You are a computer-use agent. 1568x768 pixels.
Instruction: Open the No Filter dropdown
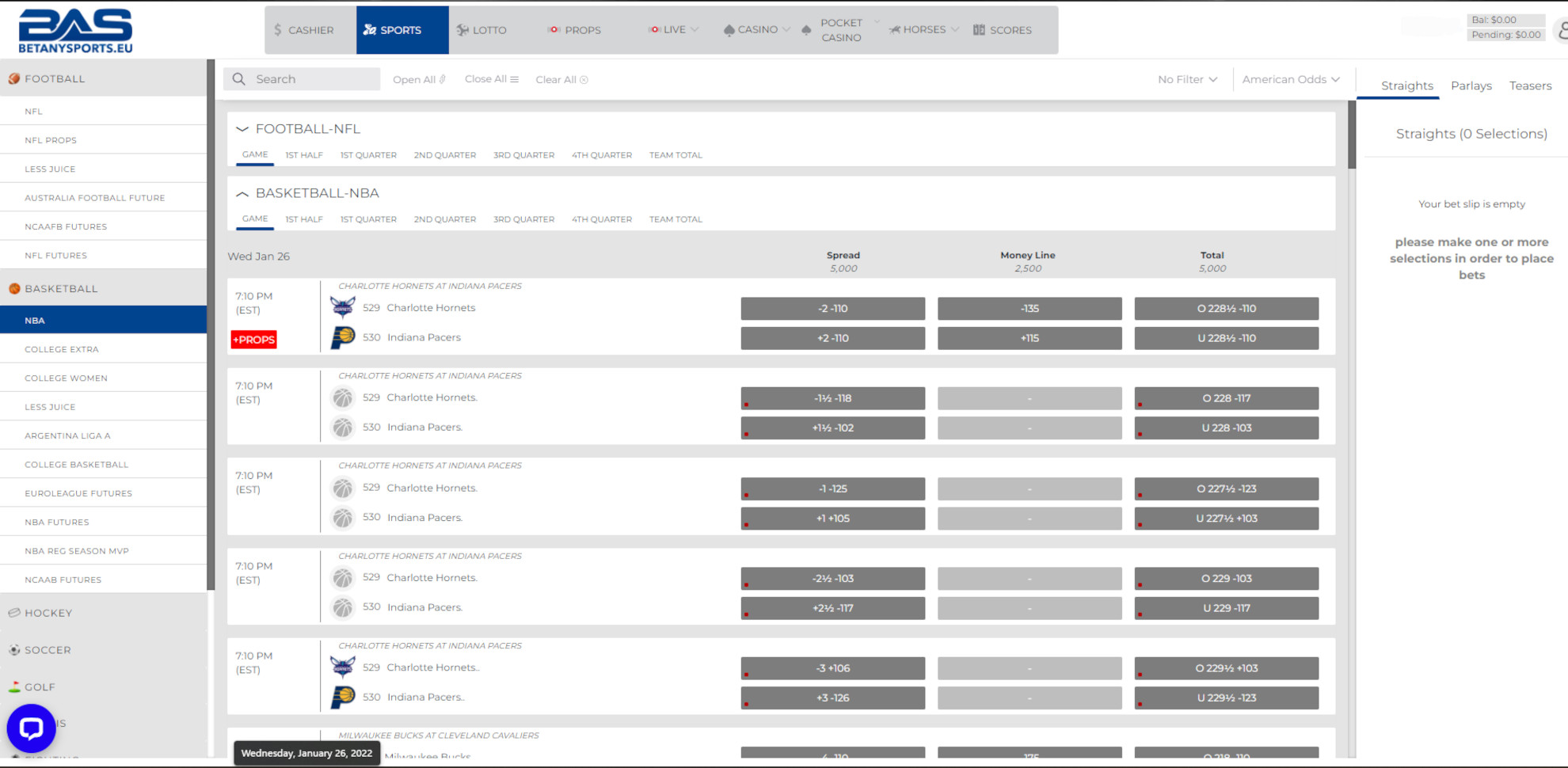[x=1187, y=79]
